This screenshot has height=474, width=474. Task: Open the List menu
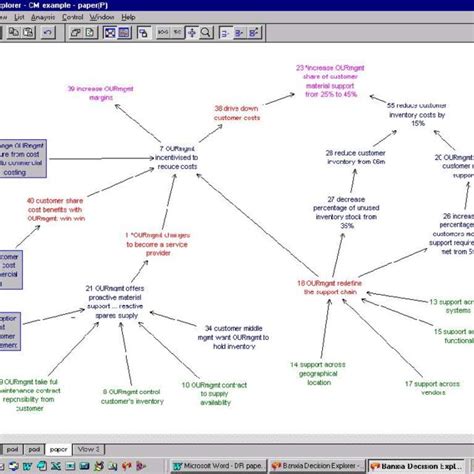19,17
